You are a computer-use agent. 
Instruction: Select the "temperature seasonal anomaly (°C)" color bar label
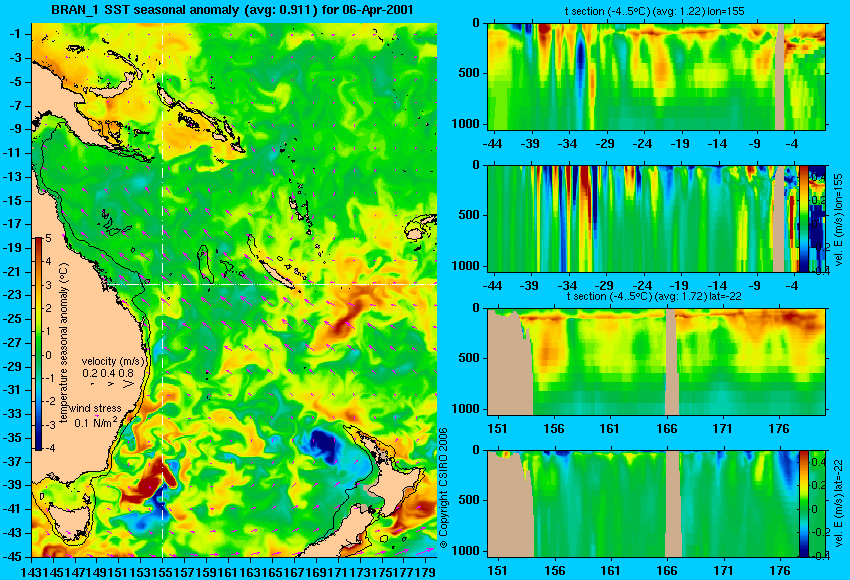(x=63, y=343)
